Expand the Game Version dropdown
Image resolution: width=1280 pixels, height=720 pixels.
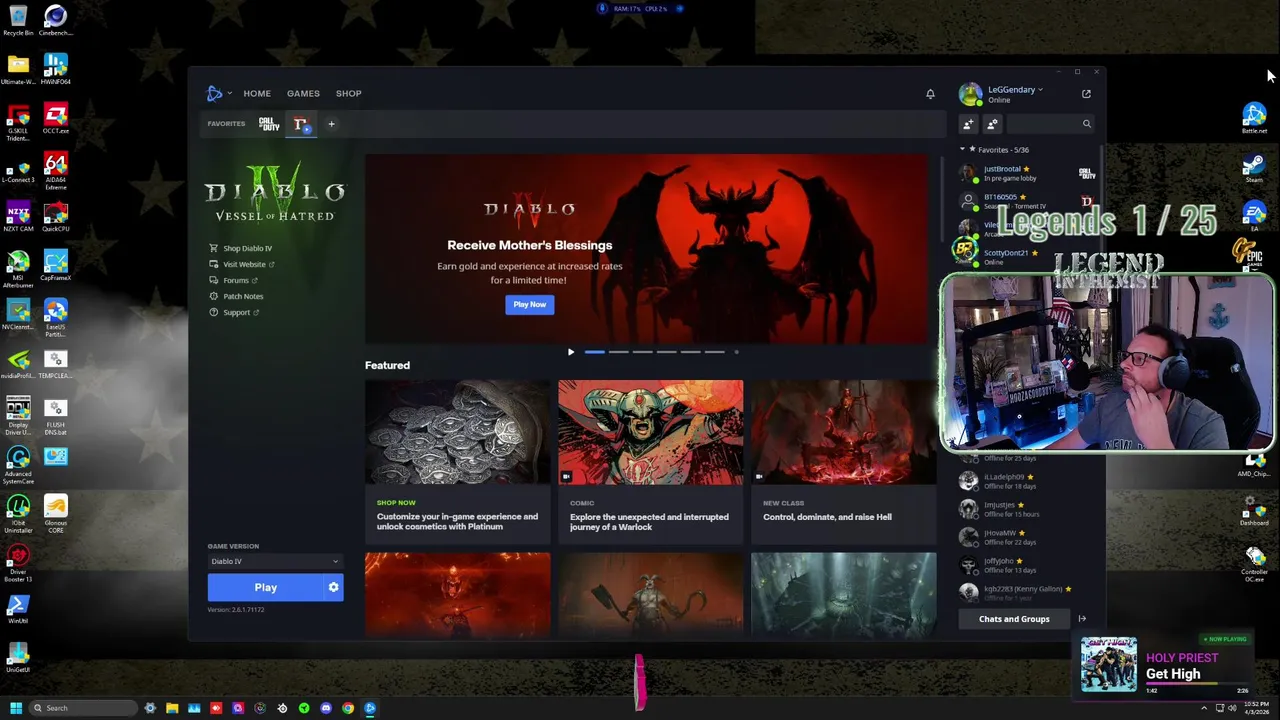tap(275, 561)
